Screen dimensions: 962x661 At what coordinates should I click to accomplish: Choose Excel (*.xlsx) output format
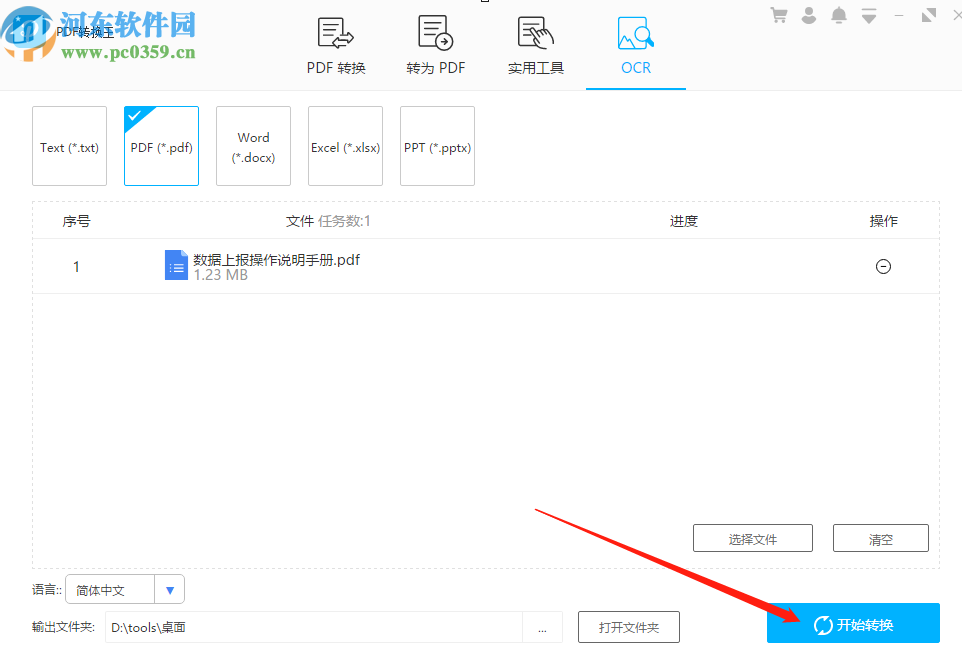point(345,146)
